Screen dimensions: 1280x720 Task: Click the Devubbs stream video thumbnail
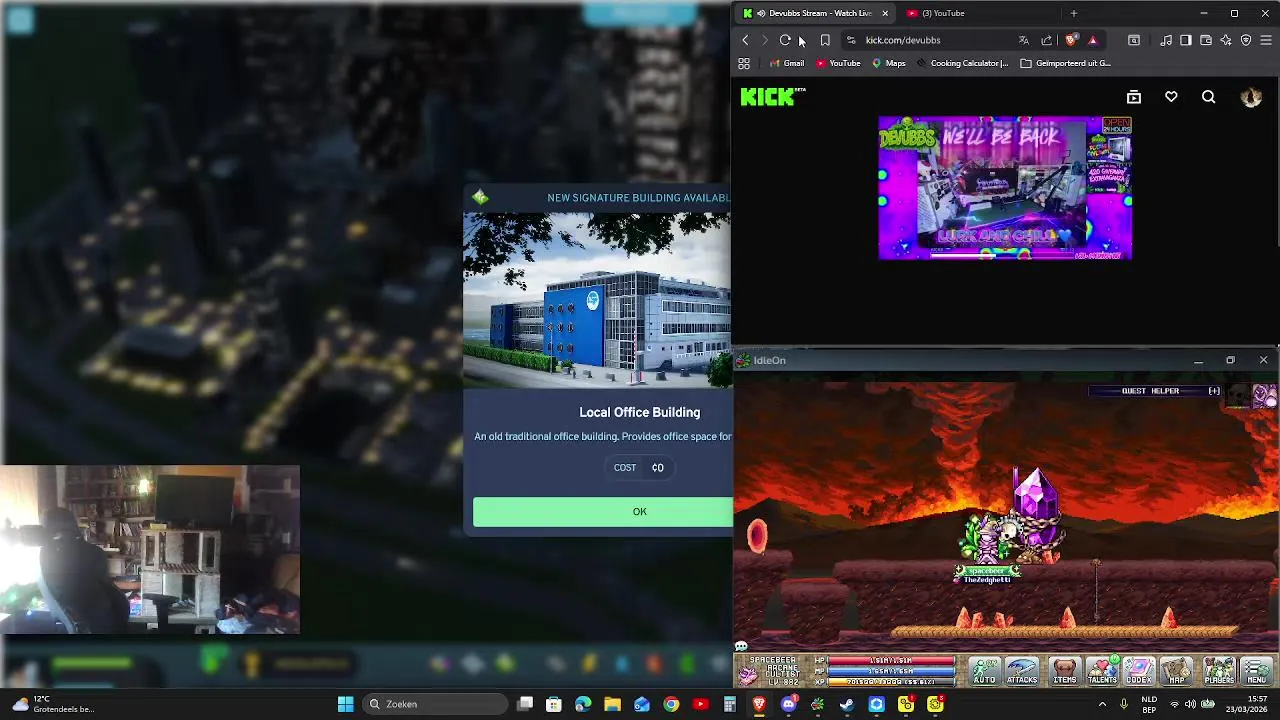tap(1005, 188)
